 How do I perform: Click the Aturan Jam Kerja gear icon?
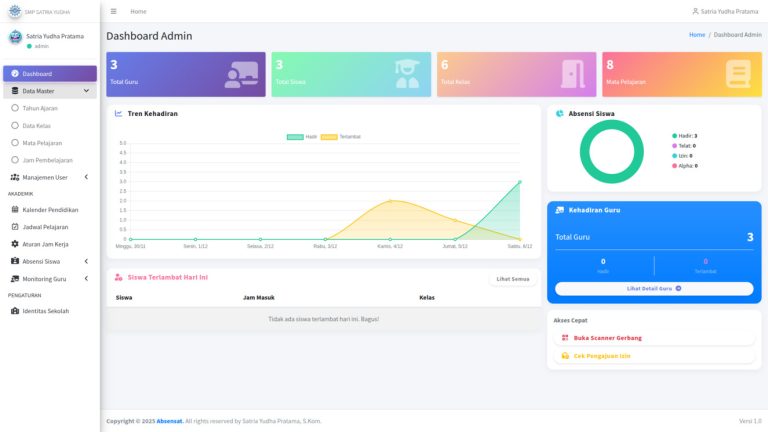click(x=14, y=244)
